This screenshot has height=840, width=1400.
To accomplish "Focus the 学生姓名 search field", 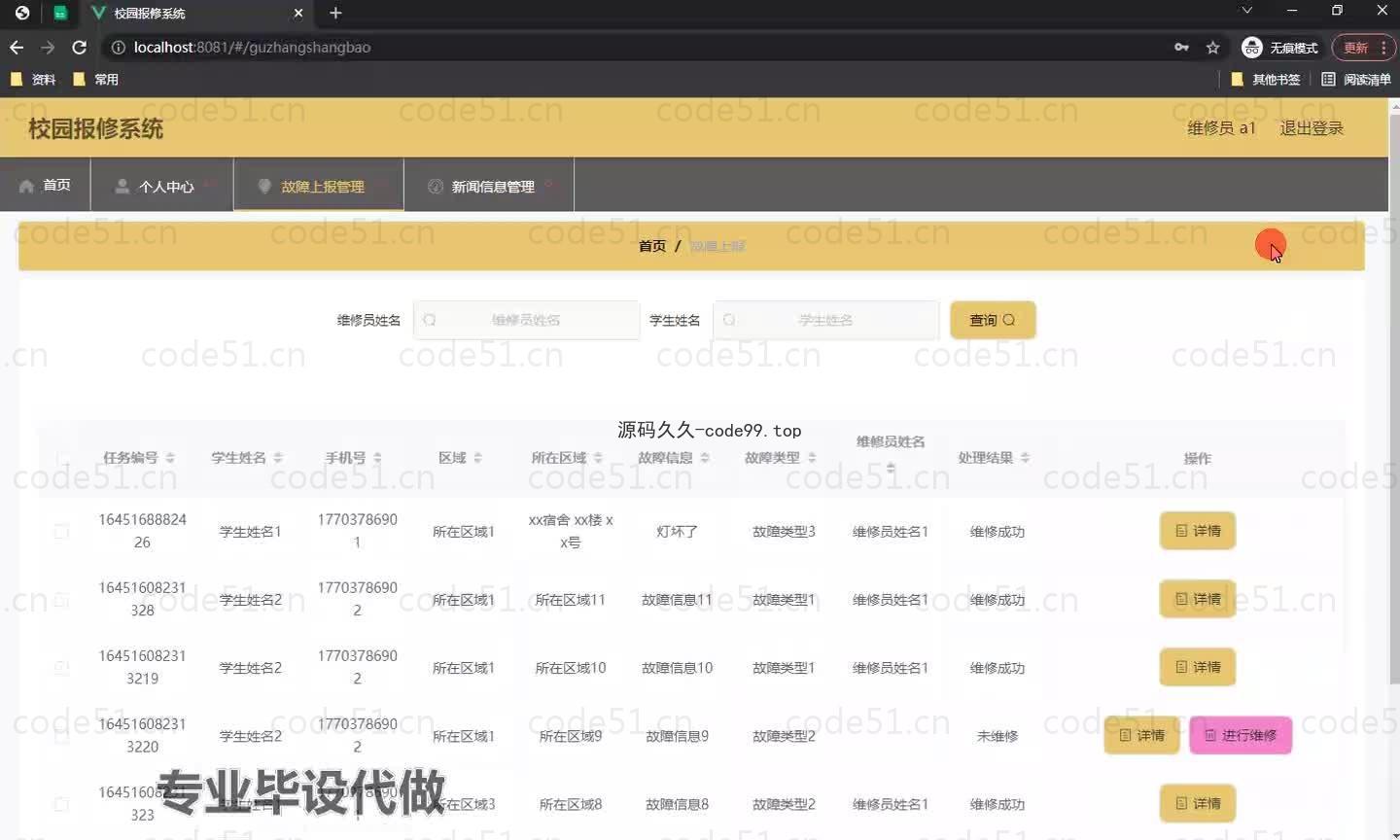I will coord(825,320).
